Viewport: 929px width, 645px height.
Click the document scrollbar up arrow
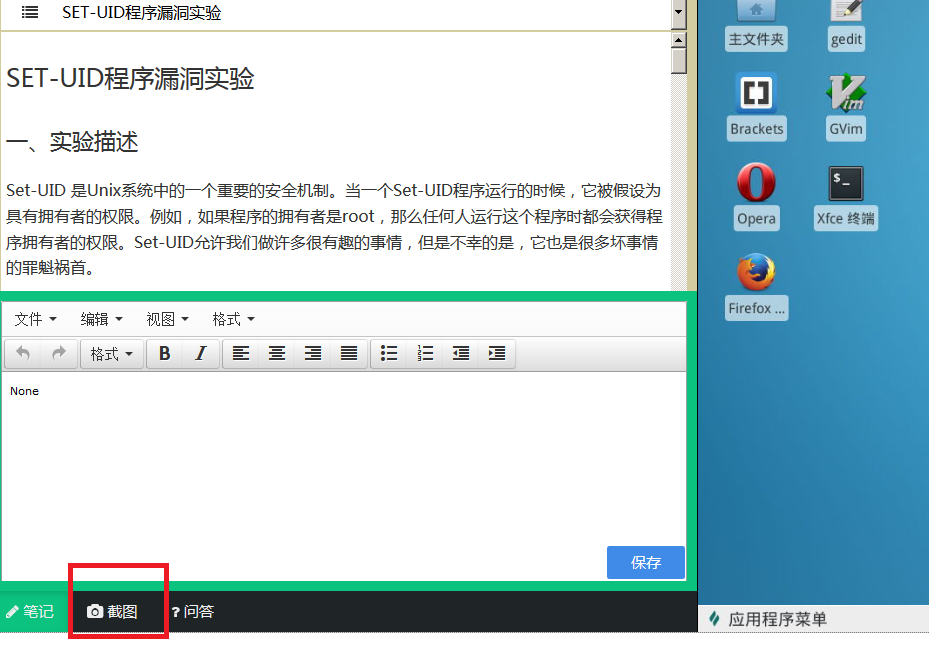point(678,40)
